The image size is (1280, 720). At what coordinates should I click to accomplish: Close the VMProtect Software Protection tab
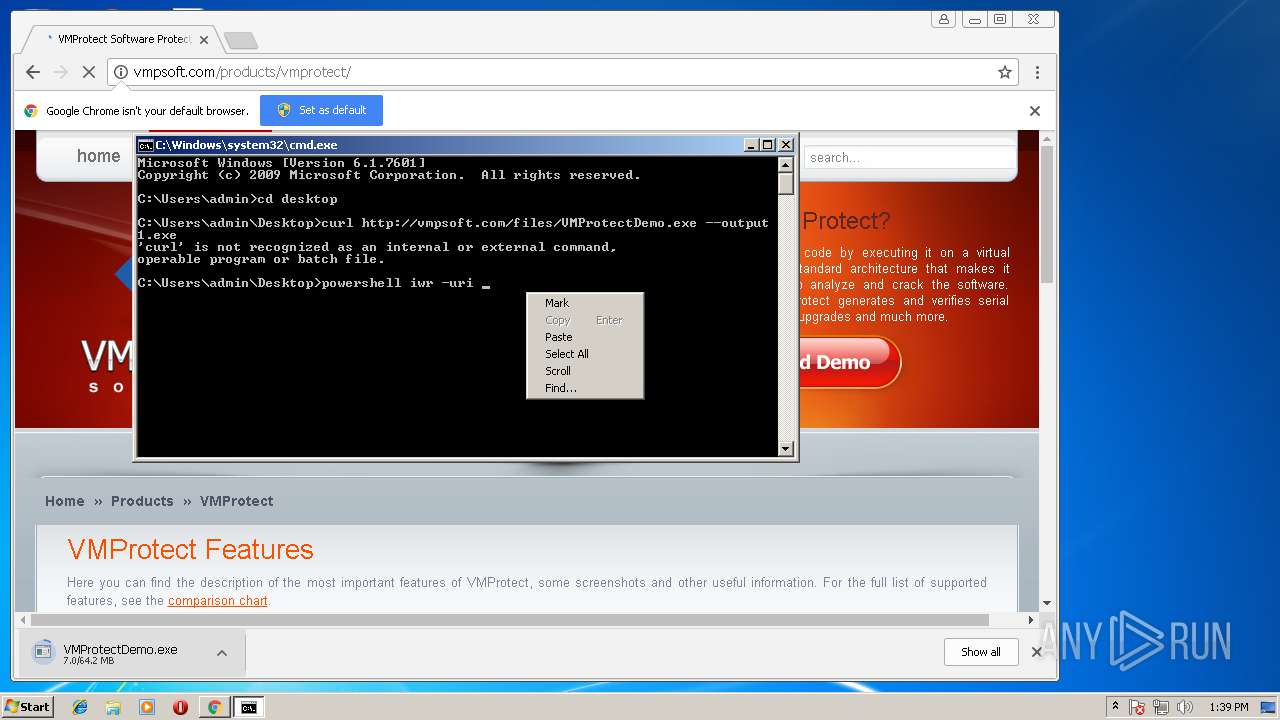[204, 40]
